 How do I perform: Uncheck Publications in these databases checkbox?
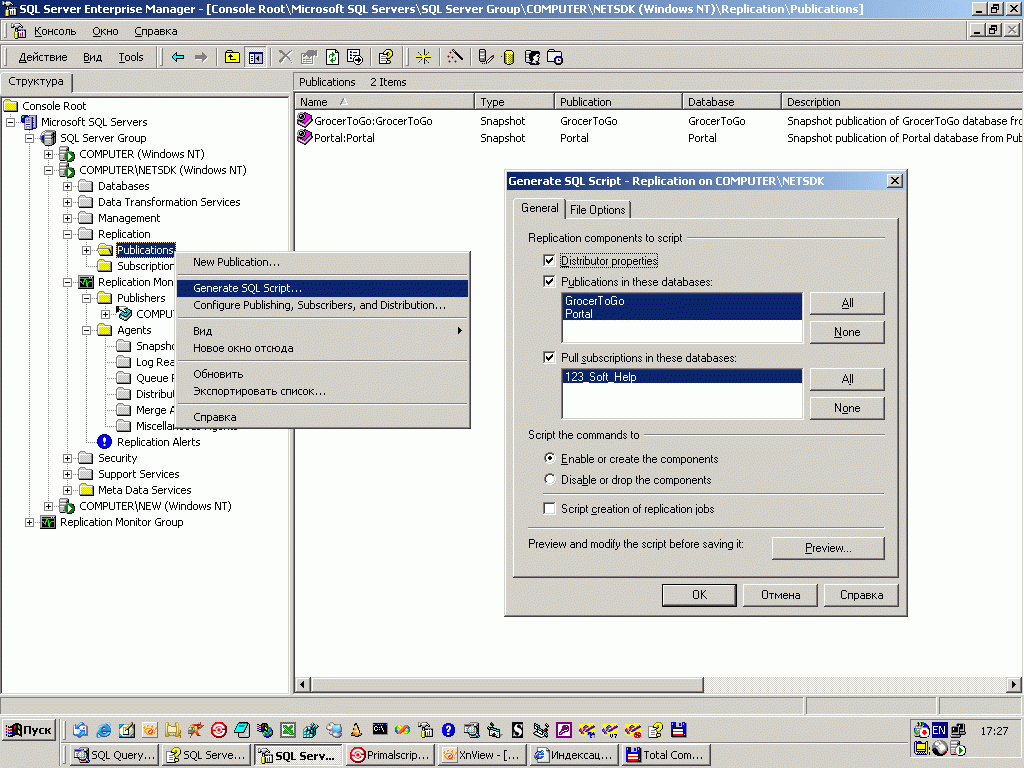[549, 281]
